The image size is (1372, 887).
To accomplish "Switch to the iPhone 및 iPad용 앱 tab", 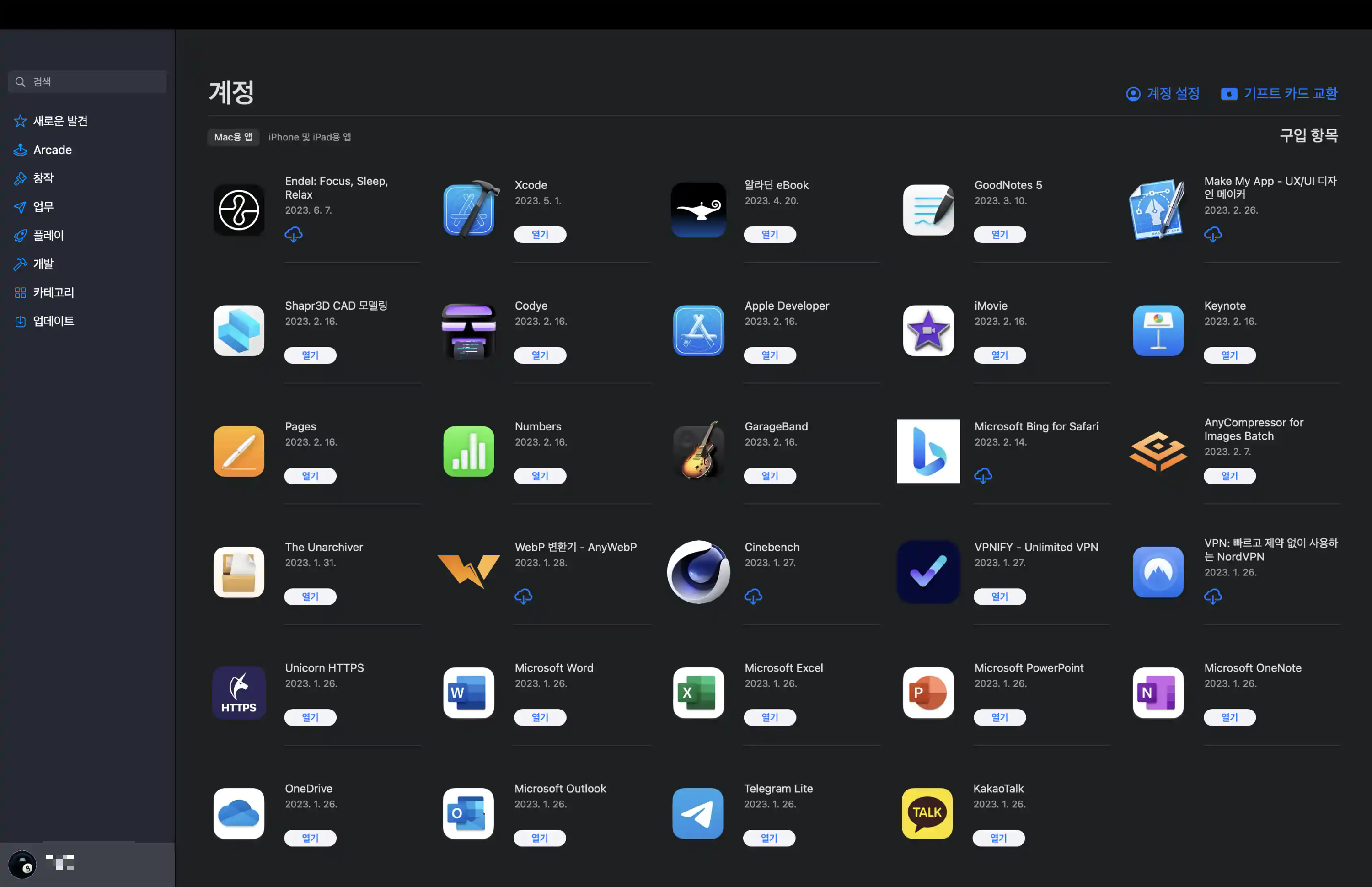I will tap(309, 137).
